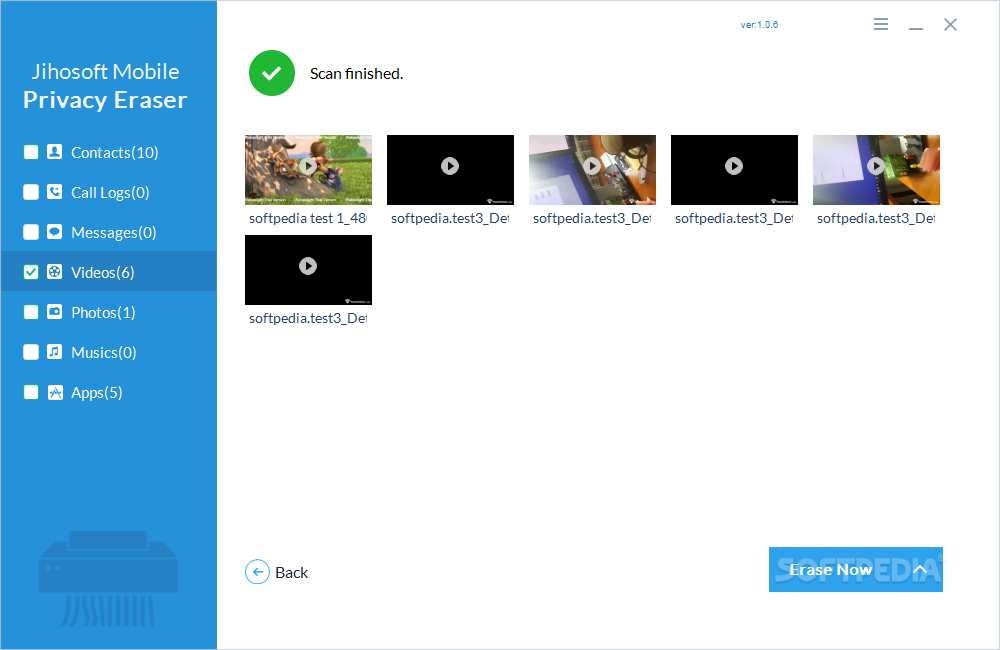Click the Call Logs phone icon
Image resolution: width=1000 pixels, height=650 pixels.
point(55,192)
